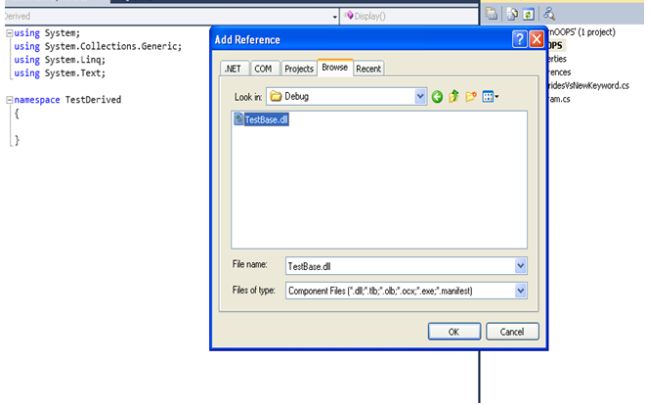This screenshot has width=650, height=405.
Task: Confirm with the OK button
Action: [454, 332]
